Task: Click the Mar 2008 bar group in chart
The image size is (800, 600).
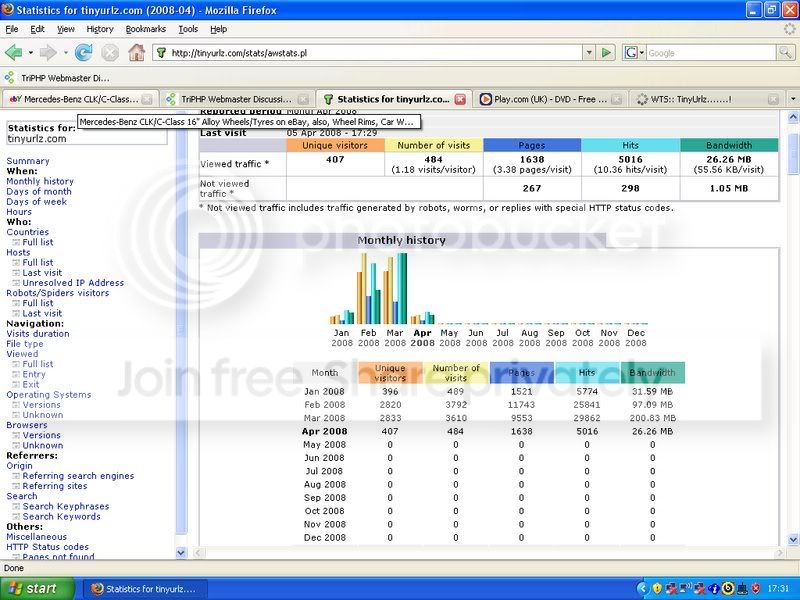Action: (395, 288)
